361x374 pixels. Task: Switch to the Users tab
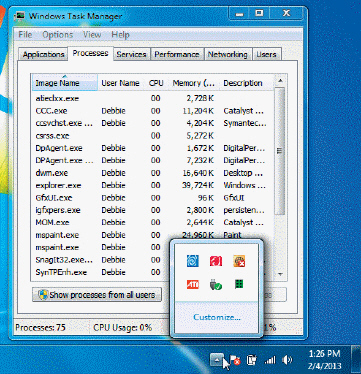point(266,54)
